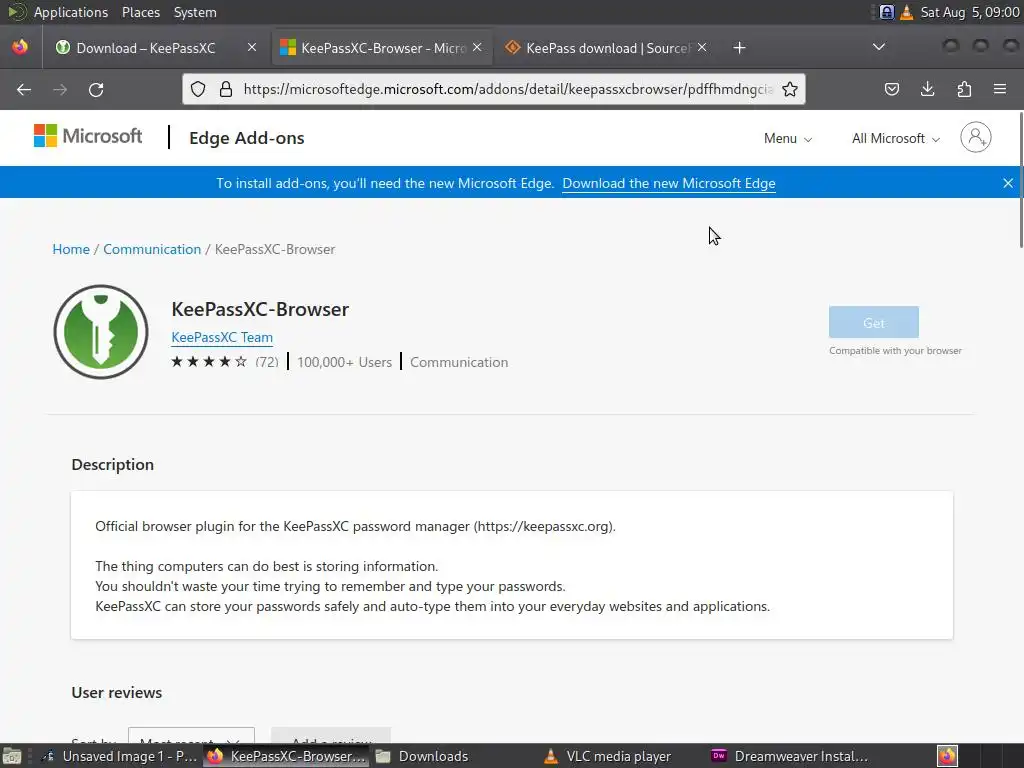Click the KeePassXC-Browser key logo image

[101, 332]
